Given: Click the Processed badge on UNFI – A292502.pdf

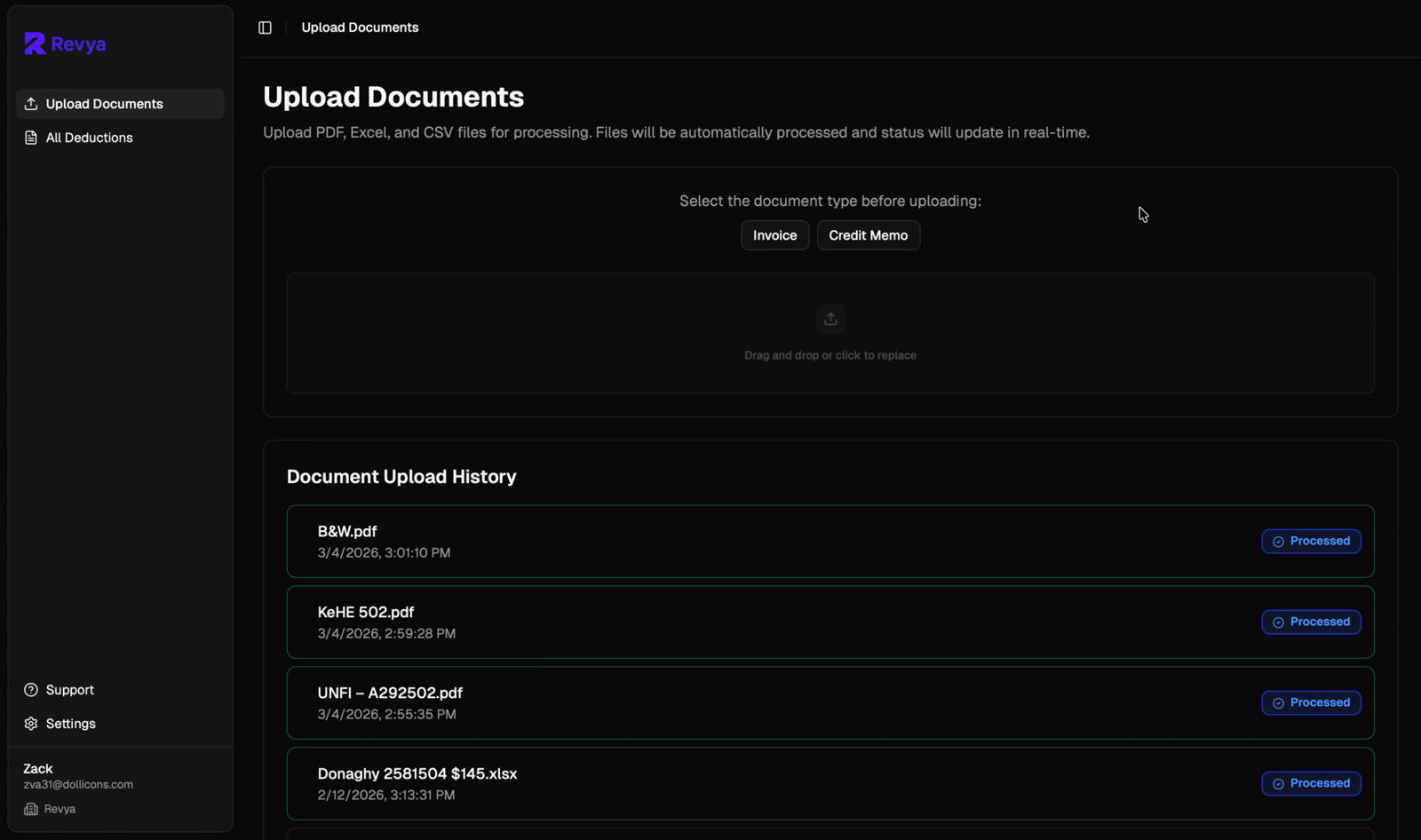Looking at the screenshot, I should 1311,702.
